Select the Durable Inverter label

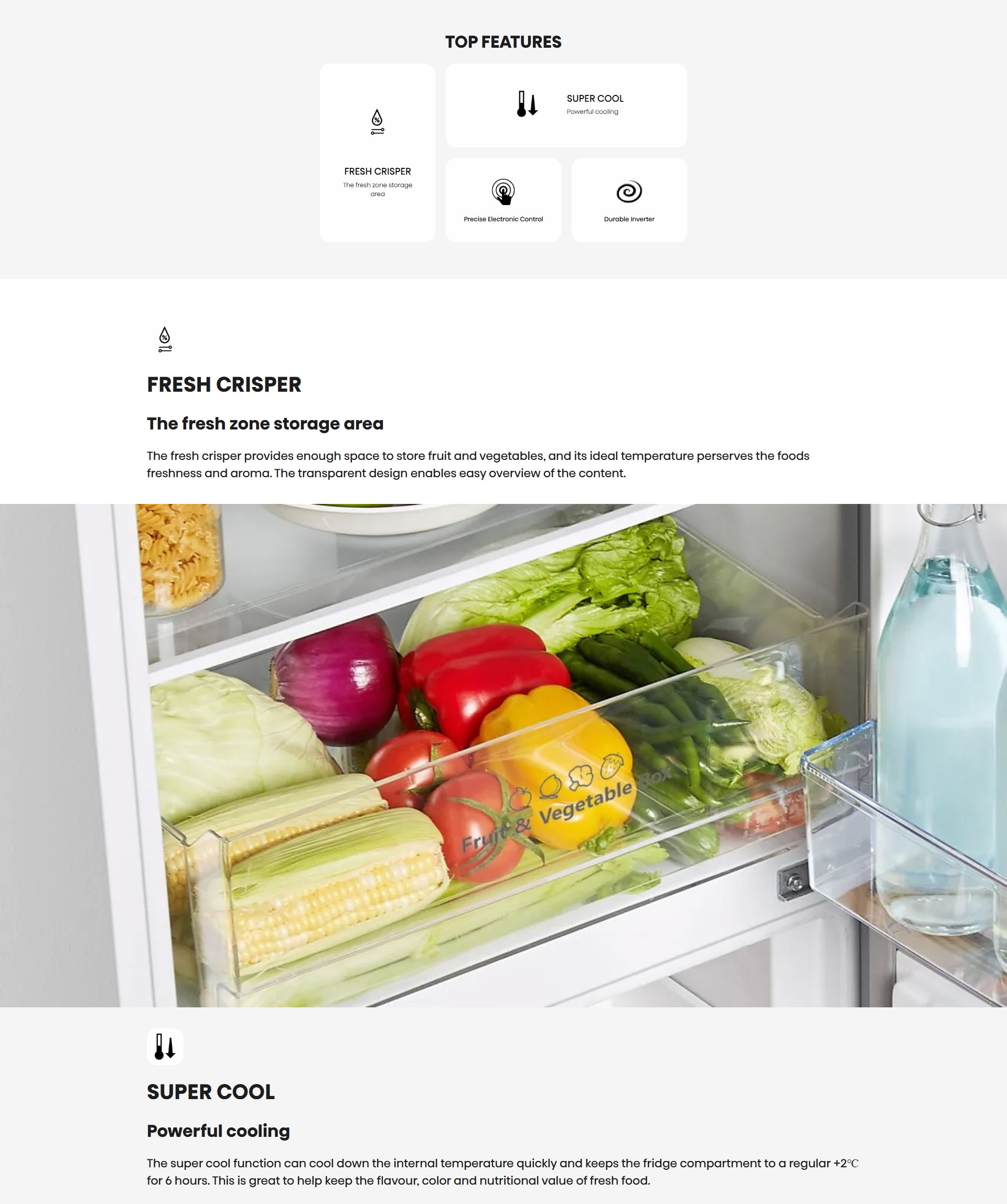click(629, 219)
